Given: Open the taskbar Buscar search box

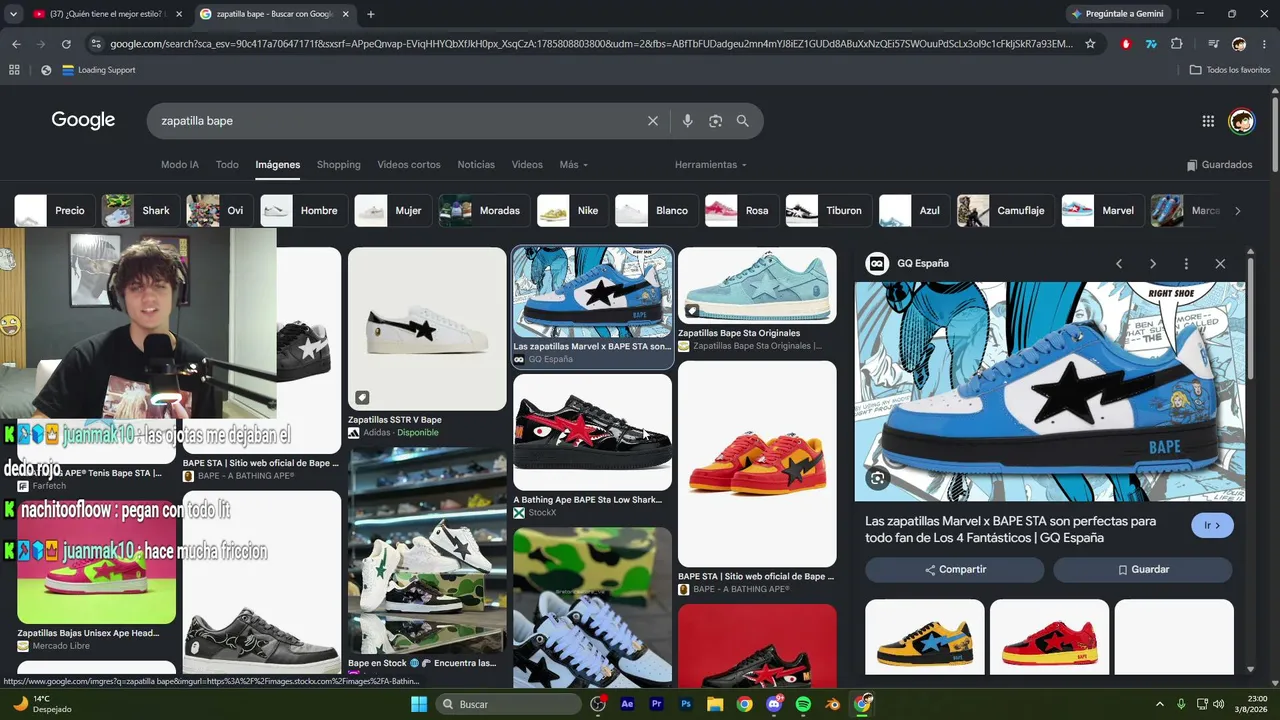Looking at the screenshot, I should (x=510, y=704).
